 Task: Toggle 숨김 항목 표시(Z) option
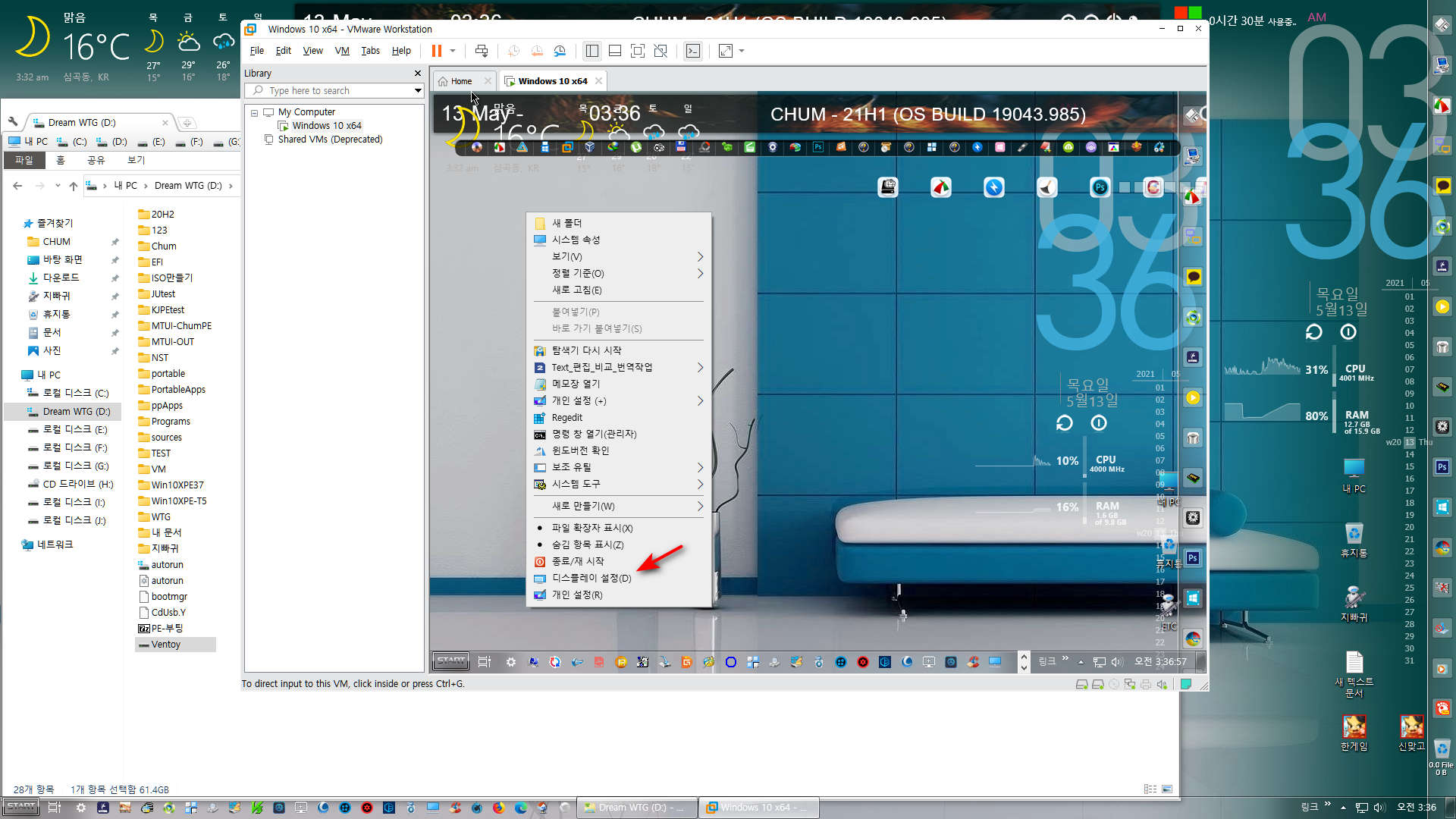coord(618,544)
